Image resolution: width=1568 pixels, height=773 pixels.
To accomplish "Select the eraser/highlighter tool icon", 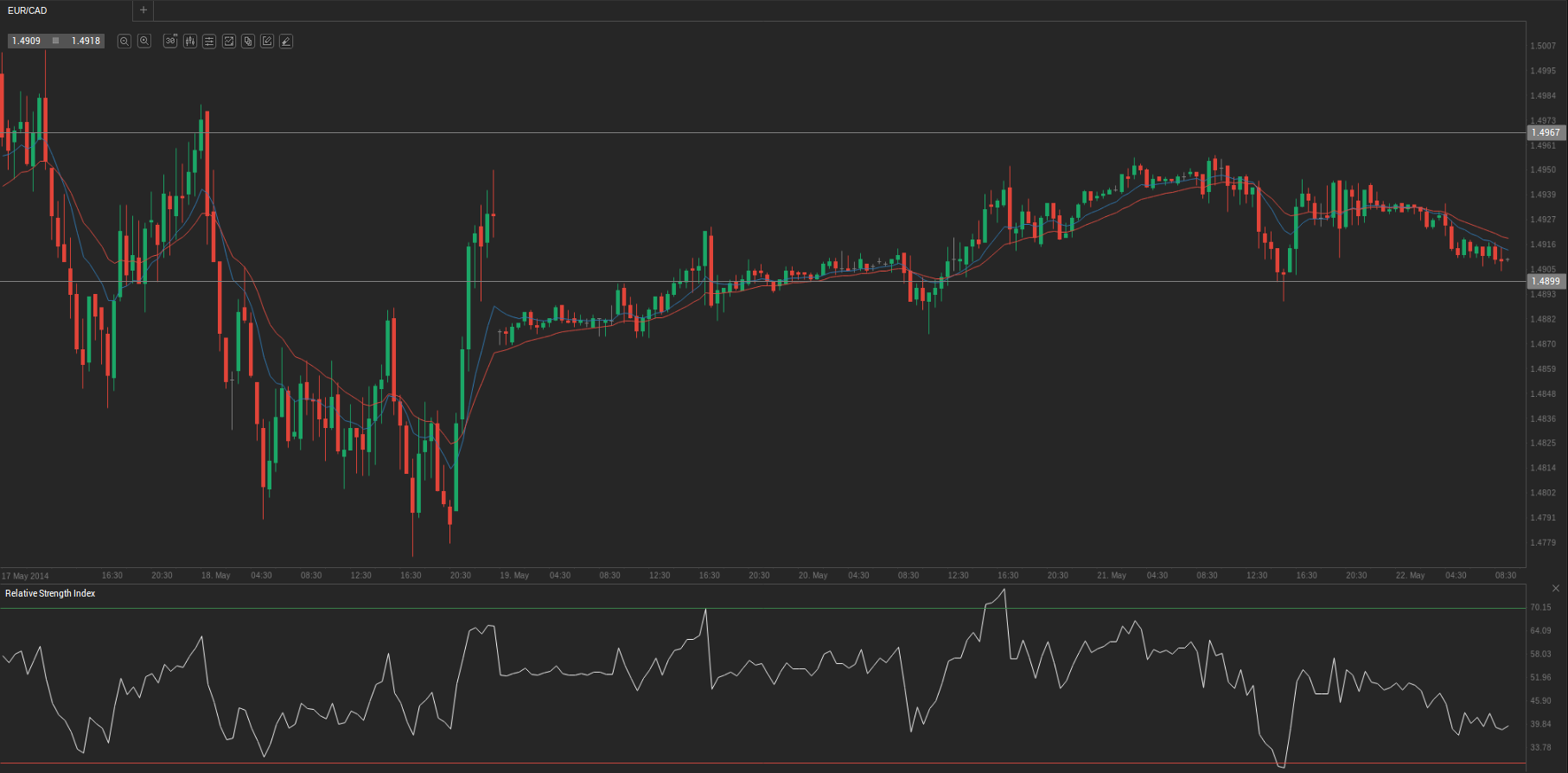I will pos(286,41).
